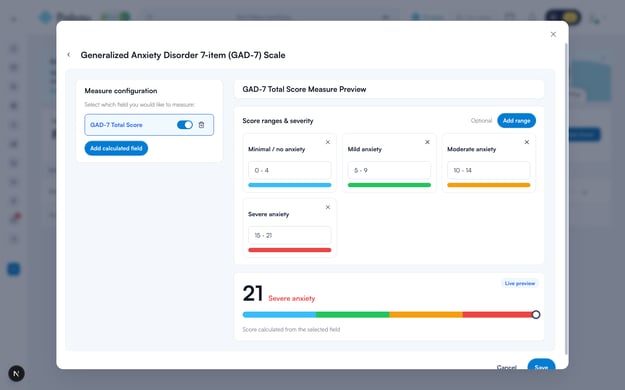Click the Add calculated field button
The height and width of the screenshot is (390, 625).
coord(116,148)
